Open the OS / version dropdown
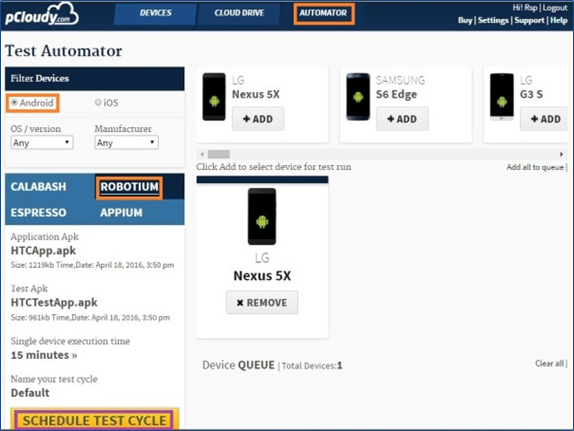Screen dimensions: 574x431 [x=42, y=142]
